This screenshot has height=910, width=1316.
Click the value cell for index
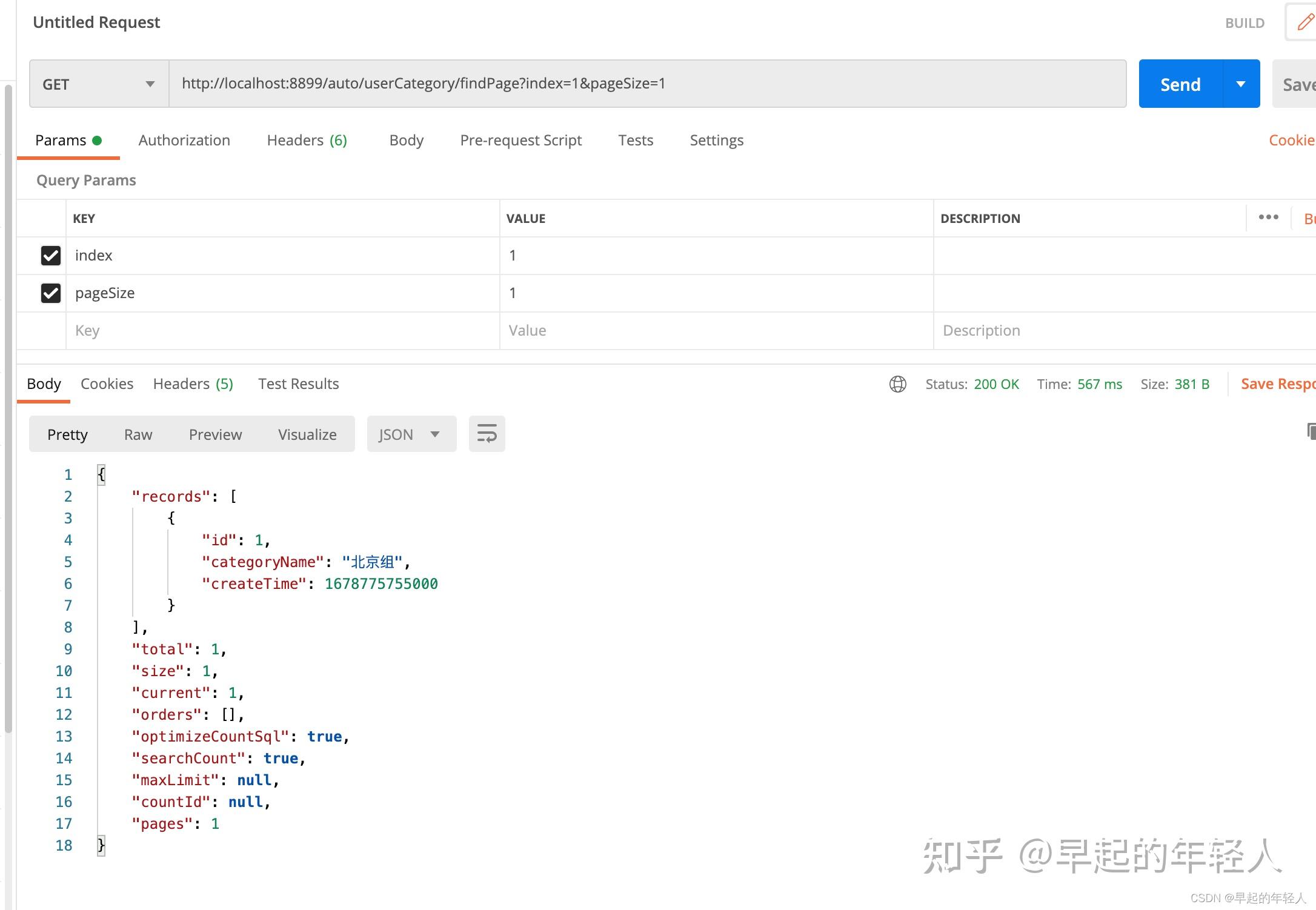click(716, 256)
